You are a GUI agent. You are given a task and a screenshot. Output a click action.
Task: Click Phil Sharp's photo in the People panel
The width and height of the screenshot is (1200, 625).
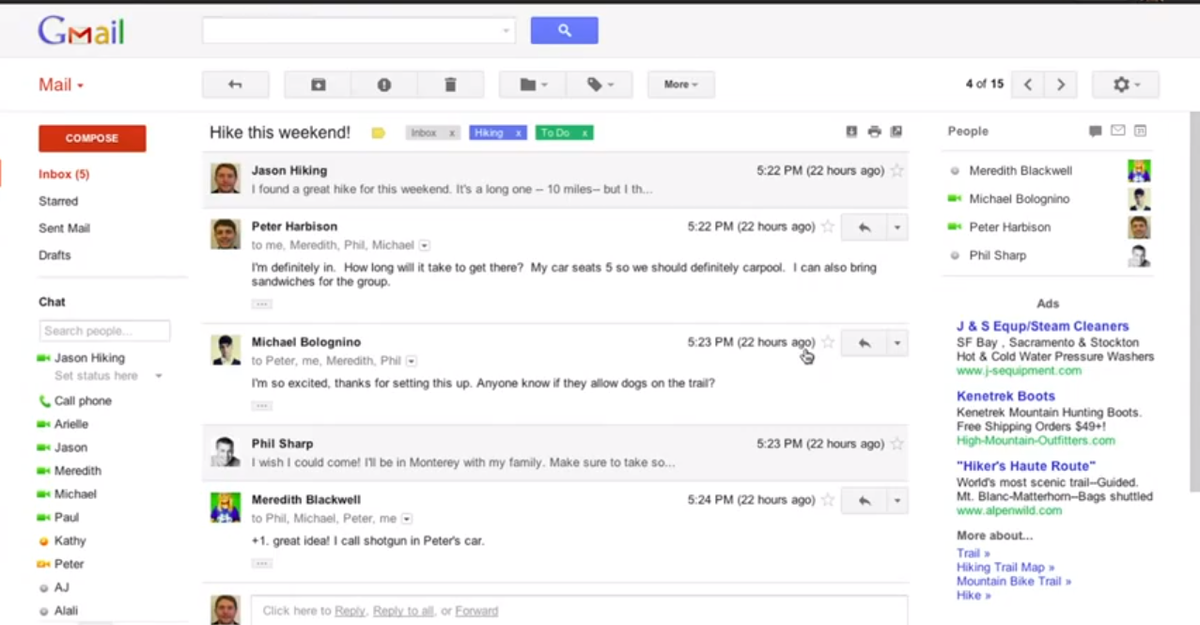point(1139,256)
